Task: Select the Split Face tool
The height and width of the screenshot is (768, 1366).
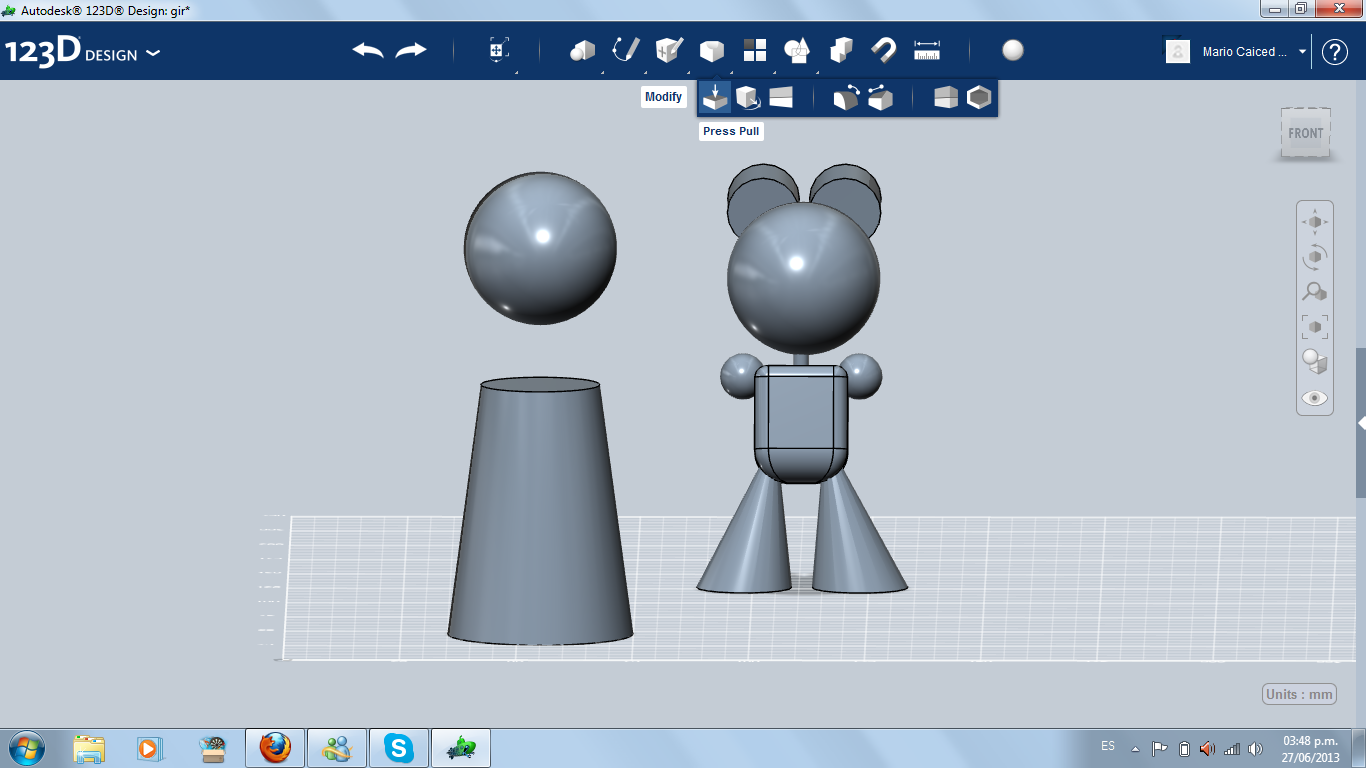Action: click(x=781, y=98)
